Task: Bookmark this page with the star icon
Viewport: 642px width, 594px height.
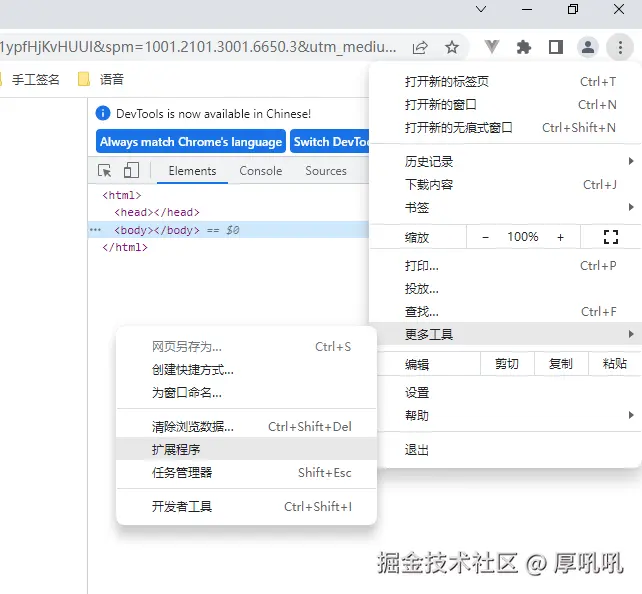Action: click(452, 47)
